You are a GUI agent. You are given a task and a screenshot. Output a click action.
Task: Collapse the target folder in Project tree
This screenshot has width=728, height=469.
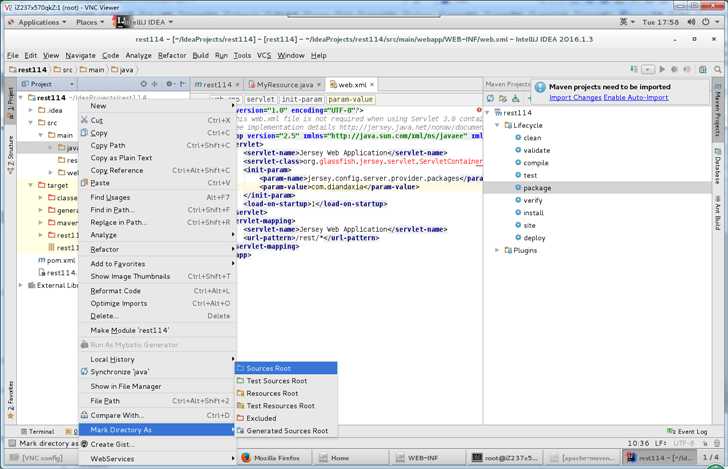[31, 185]
